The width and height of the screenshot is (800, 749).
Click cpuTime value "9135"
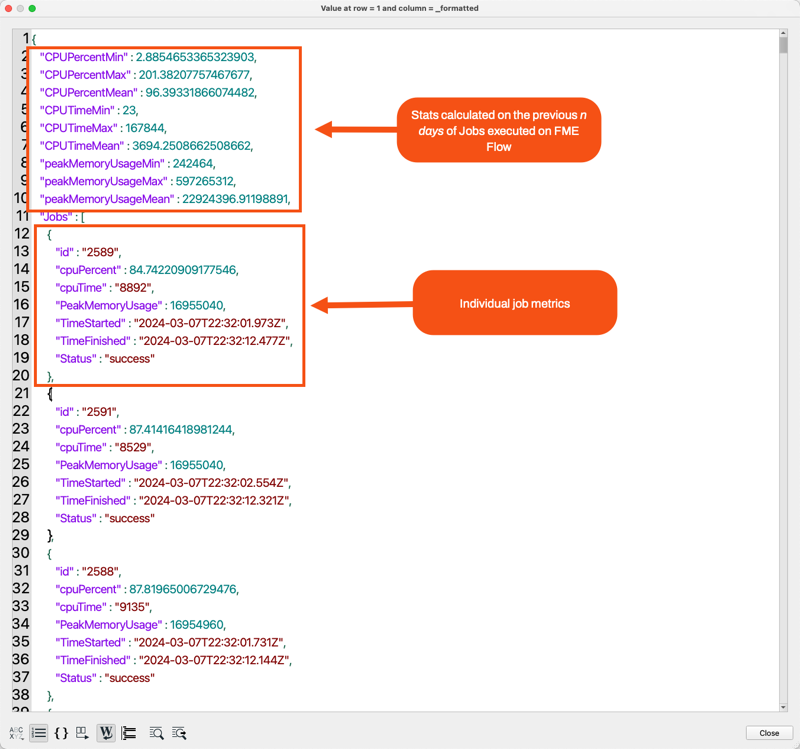click(x=133, y=607)
